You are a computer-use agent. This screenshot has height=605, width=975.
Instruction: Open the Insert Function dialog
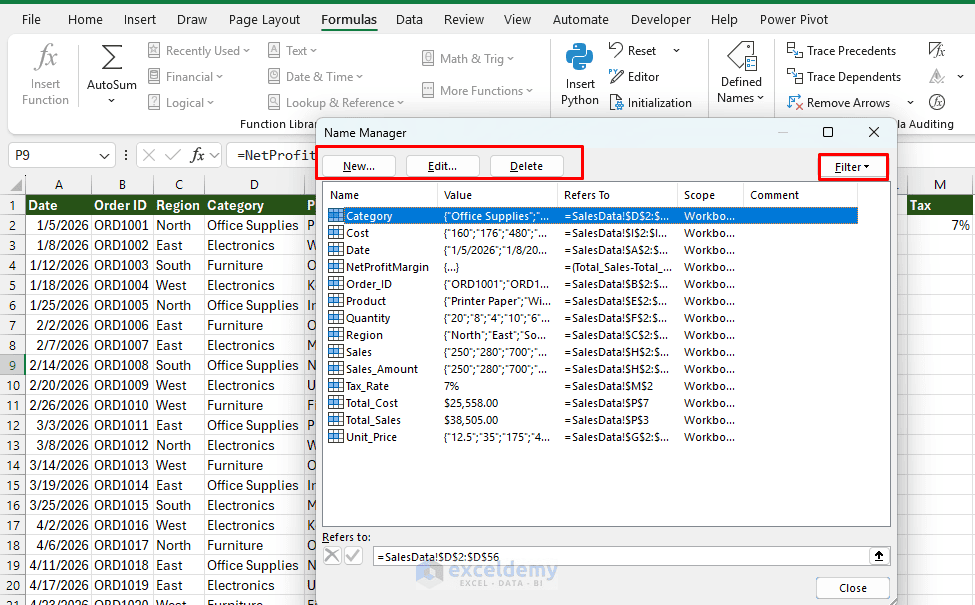(x=45, y=74)
